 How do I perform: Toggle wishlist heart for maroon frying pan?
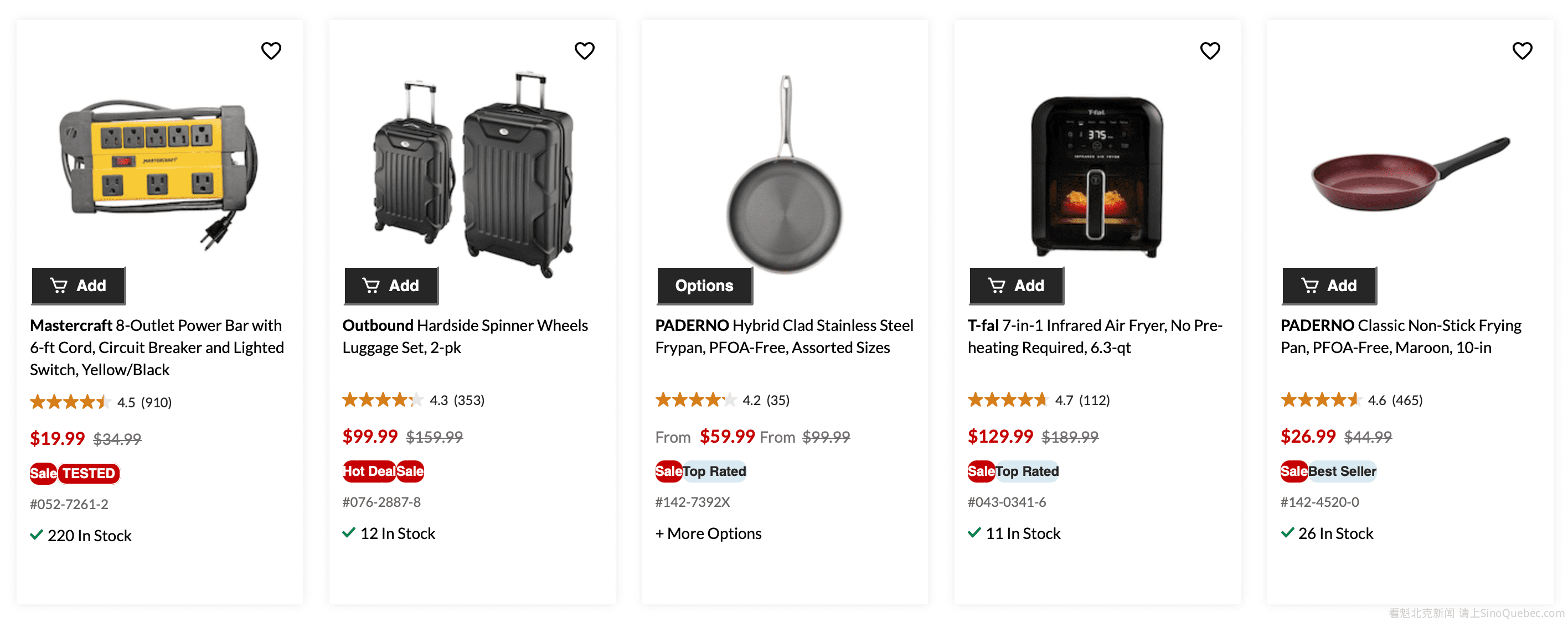[x=1521, y=50]
